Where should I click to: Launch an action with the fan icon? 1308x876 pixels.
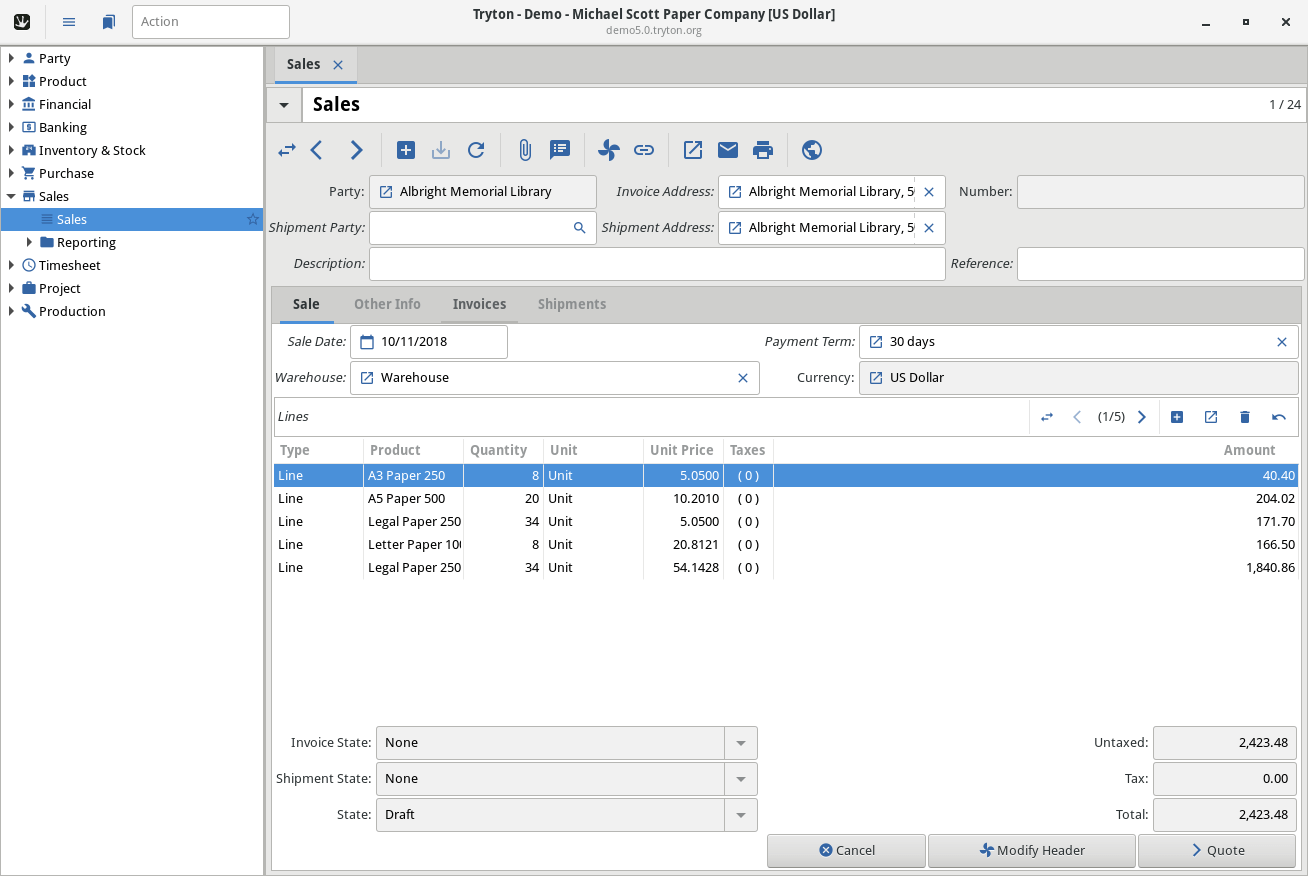pos(608,149)
